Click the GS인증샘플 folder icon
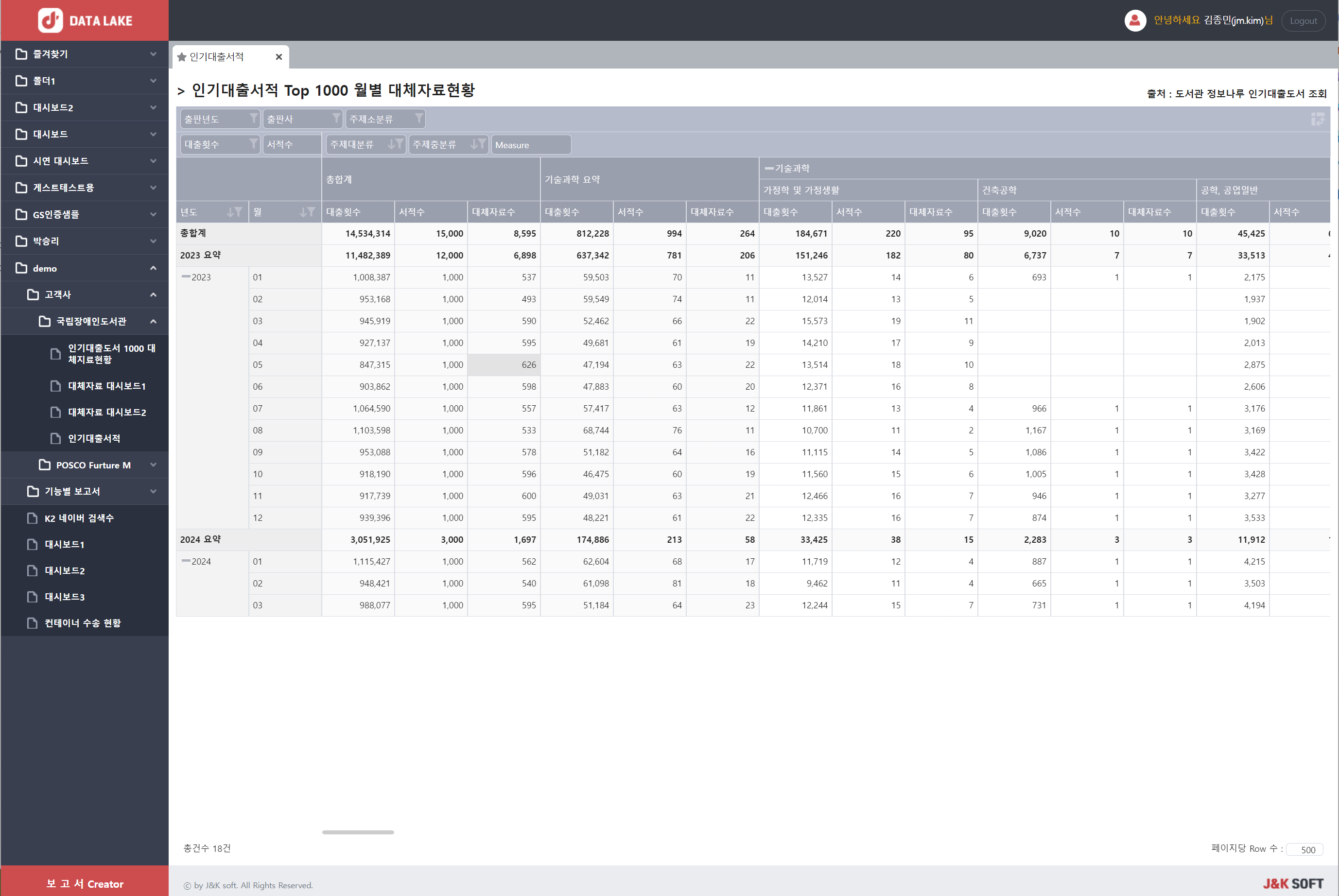1339x896 pixels. tap(21, 214)
